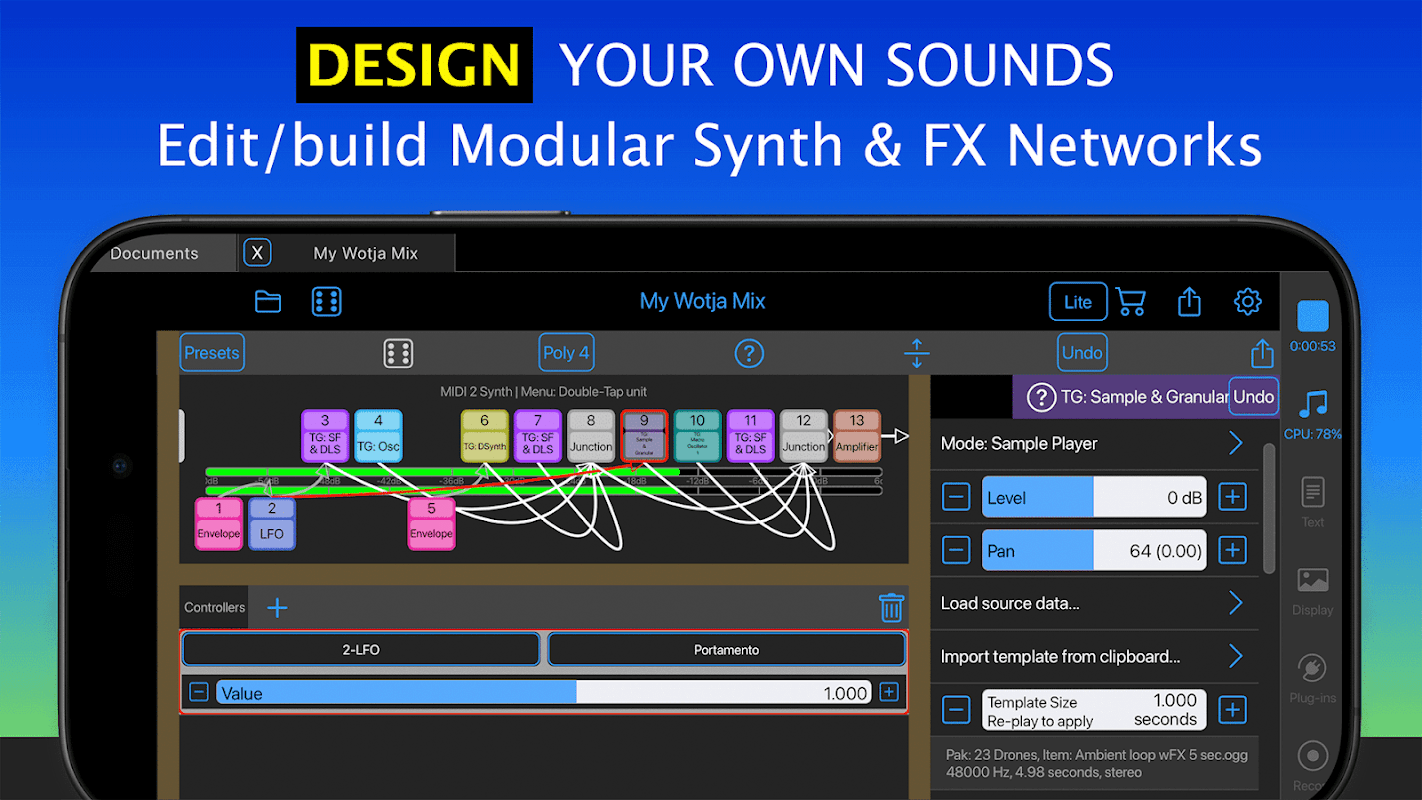Add a controller with the plus icon
The width and height of the screenshot is (1422, 800).
coord(277,607)
